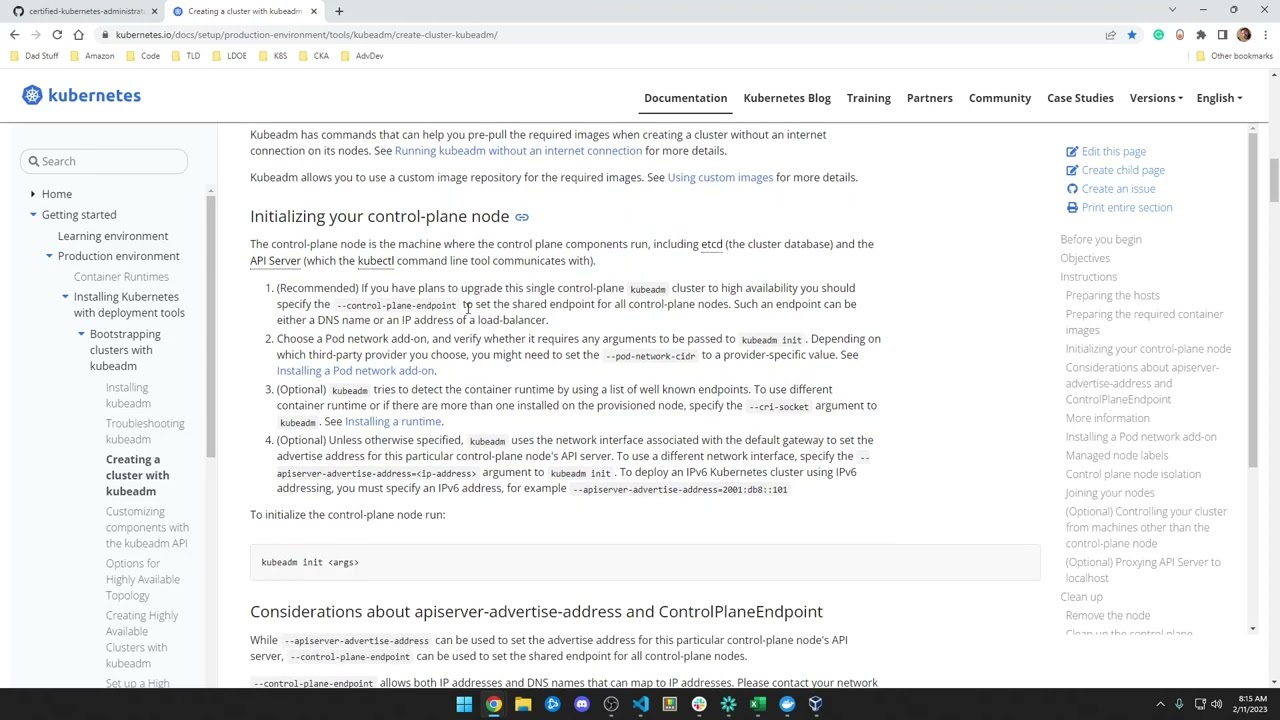This screenshot has width=1280, height=720.
Task: Open the Chrome profile avatar
Action: tap(1244, 35)
